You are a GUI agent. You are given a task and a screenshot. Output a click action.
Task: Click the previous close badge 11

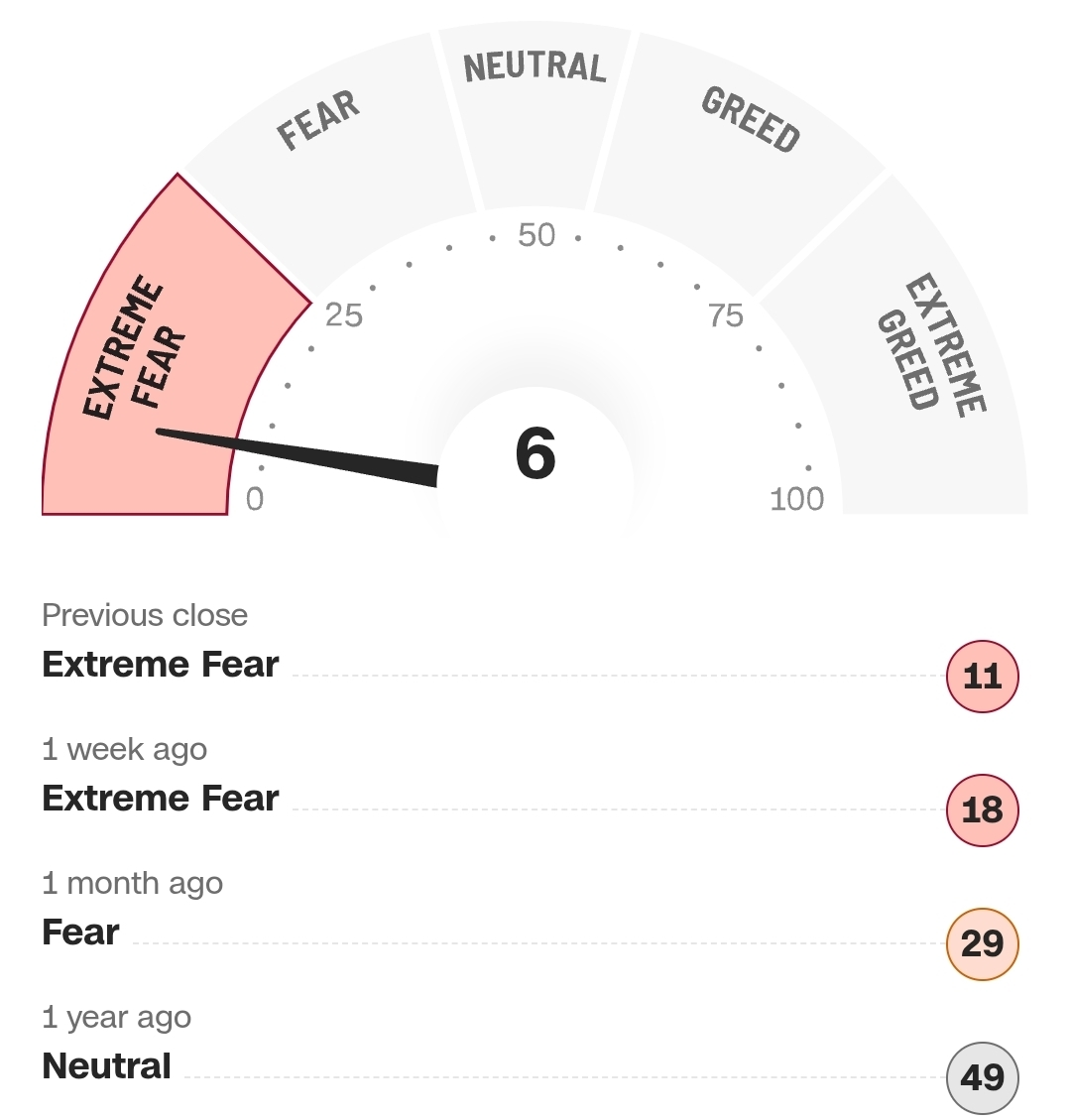click(983, 677)
